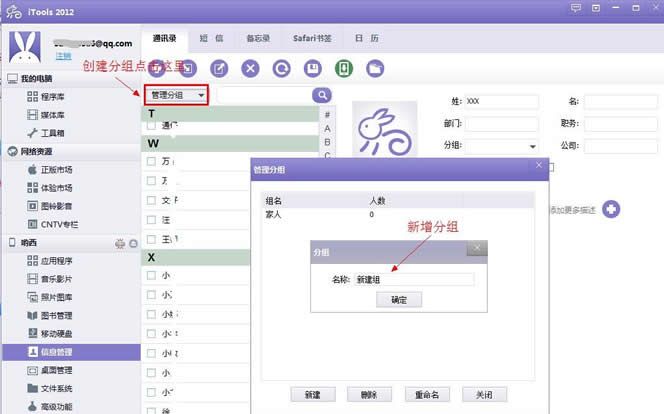The width and height of the screenshot is (664, 414).
Task: Tick the first checkbox under section X
Action: 151,276
